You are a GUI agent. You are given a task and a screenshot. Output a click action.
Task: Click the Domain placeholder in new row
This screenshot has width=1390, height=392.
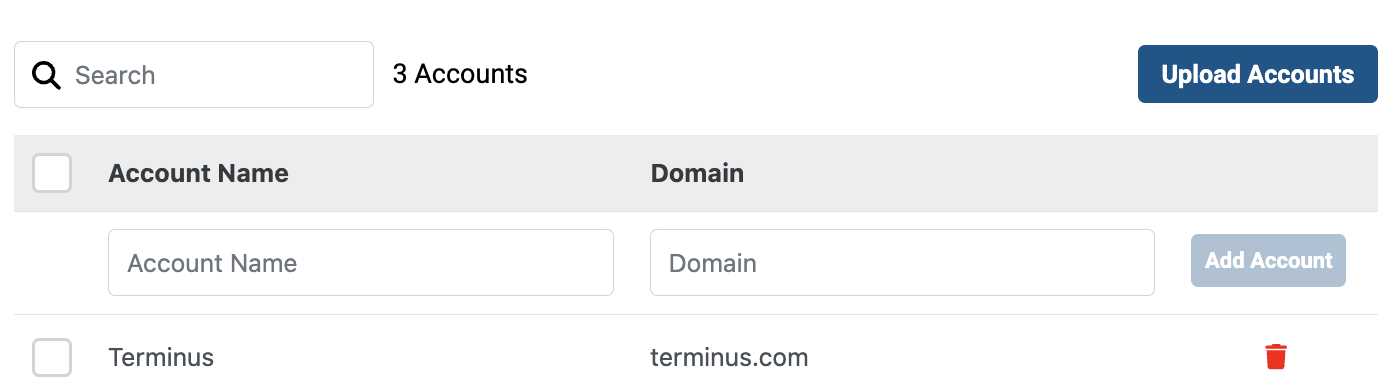click(x=712, y=263)
